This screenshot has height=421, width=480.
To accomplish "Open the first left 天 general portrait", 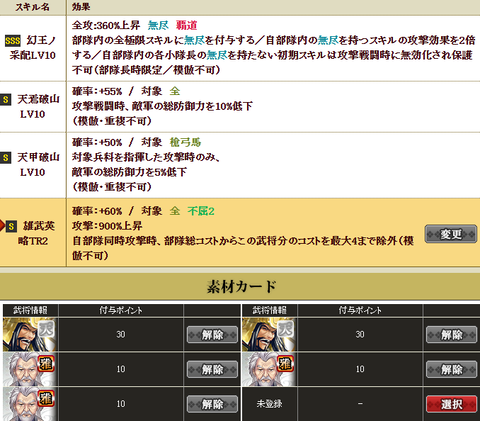I will pyautogui.click(x=30, y=334).
